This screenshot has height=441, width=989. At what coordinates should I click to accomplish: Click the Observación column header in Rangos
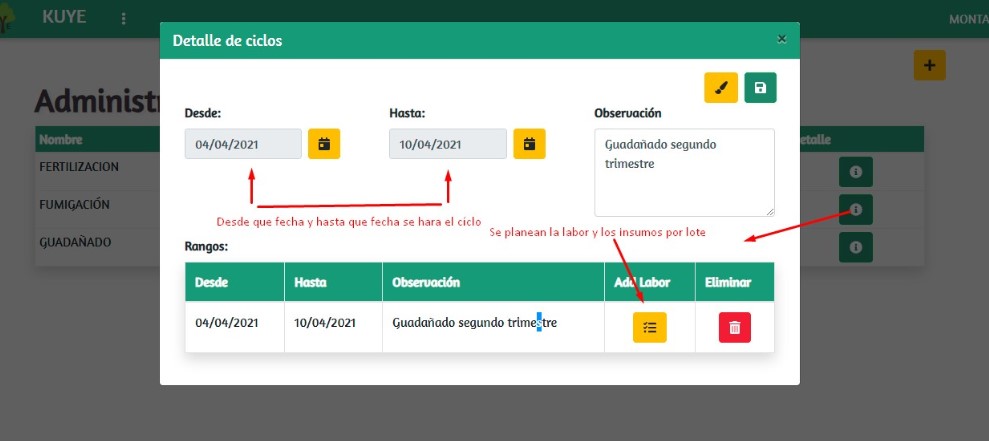[x=426, y=282]
